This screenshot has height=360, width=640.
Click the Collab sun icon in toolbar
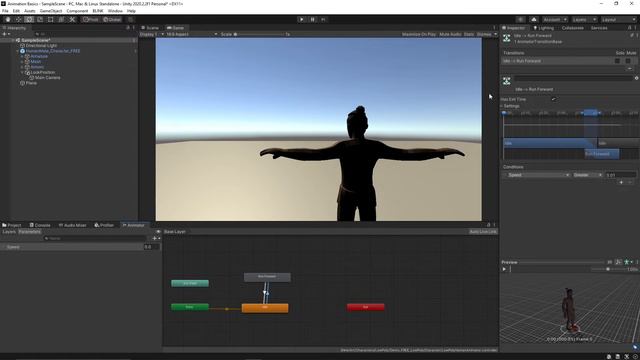[x=520, y=20]
